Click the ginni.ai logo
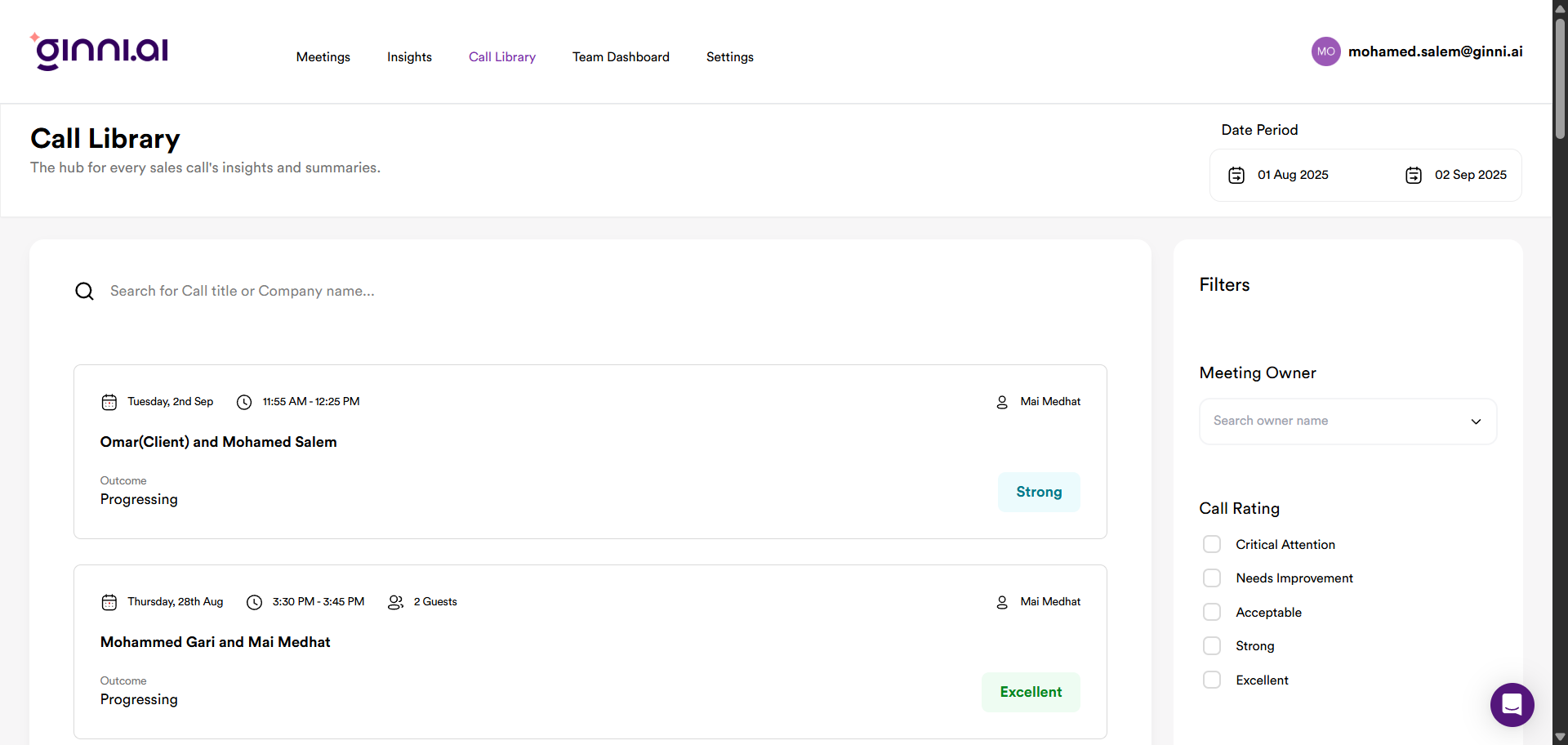 [100, 51]
